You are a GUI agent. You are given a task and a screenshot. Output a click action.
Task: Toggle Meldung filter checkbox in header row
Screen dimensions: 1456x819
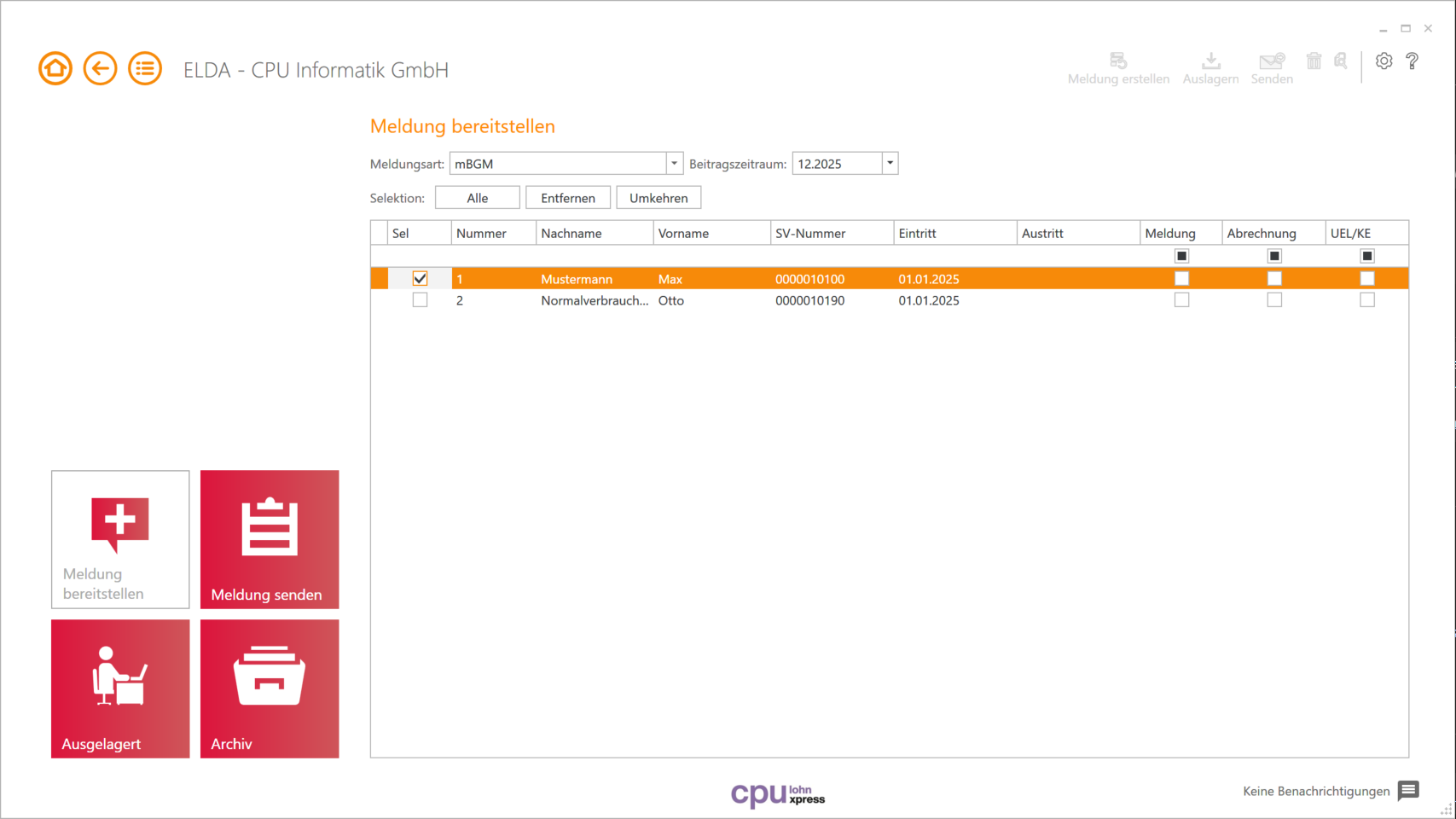point(1181,256)
